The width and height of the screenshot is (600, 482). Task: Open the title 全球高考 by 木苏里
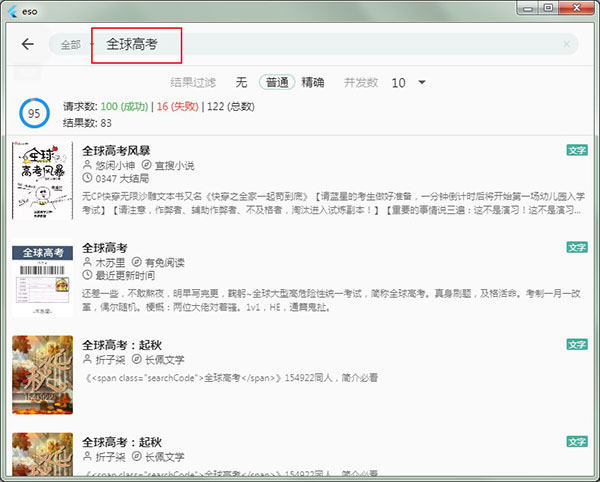[x=104, y=248]
